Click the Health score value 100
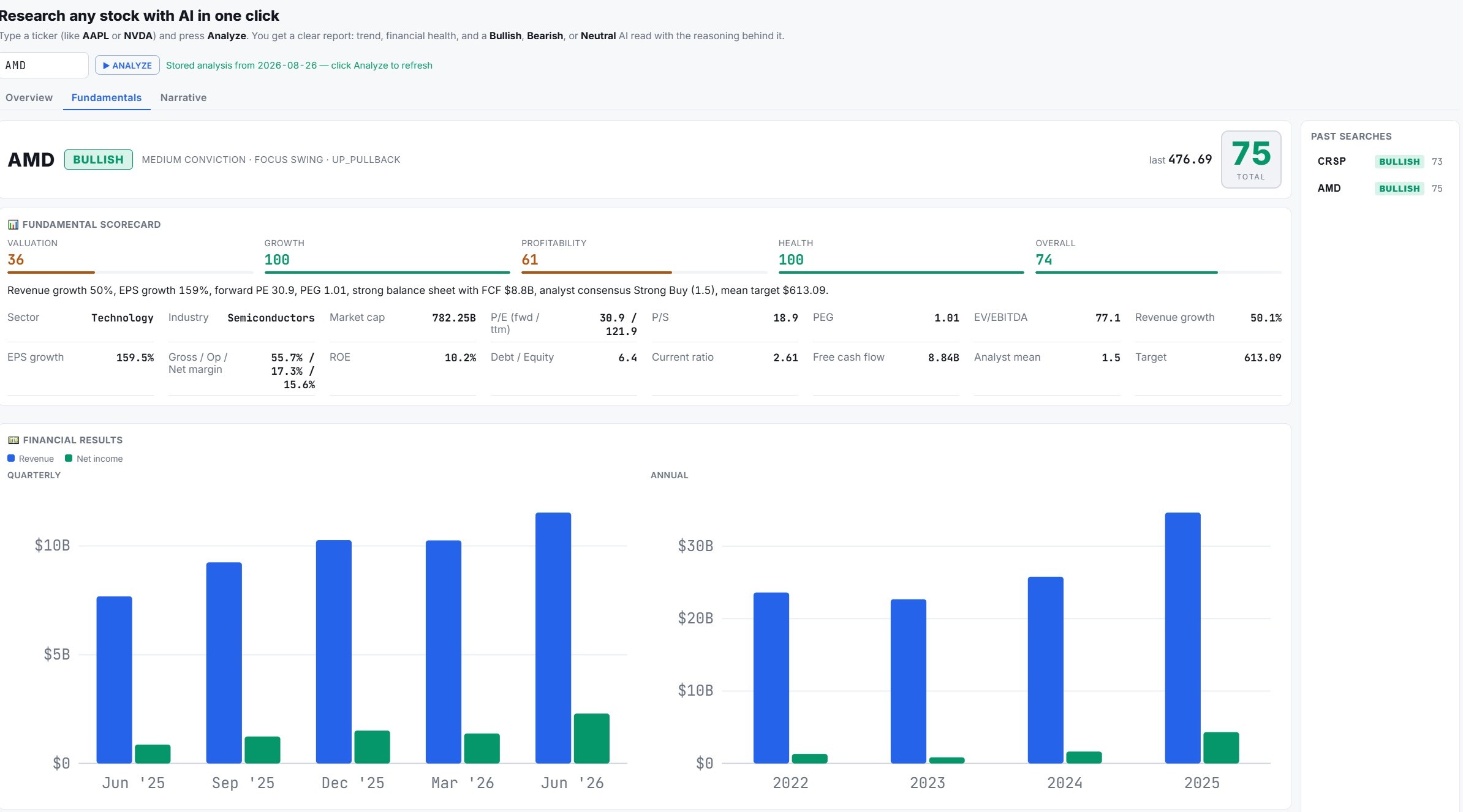This screenshot has height=812, width=1463. point(791,260)
